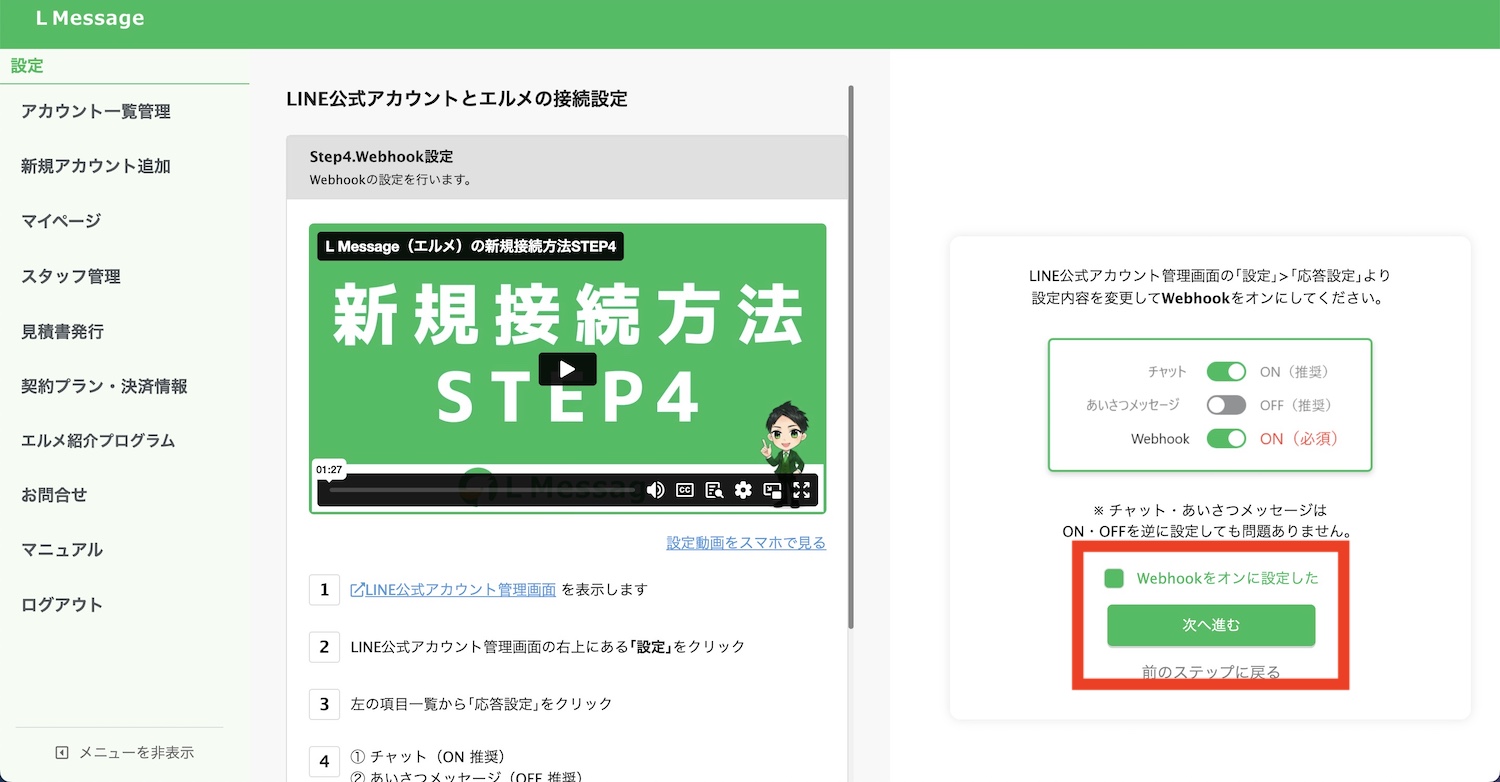Play the STEP4 tutorial video
This screenshot has width=1500, height=782.
(567, 369)
